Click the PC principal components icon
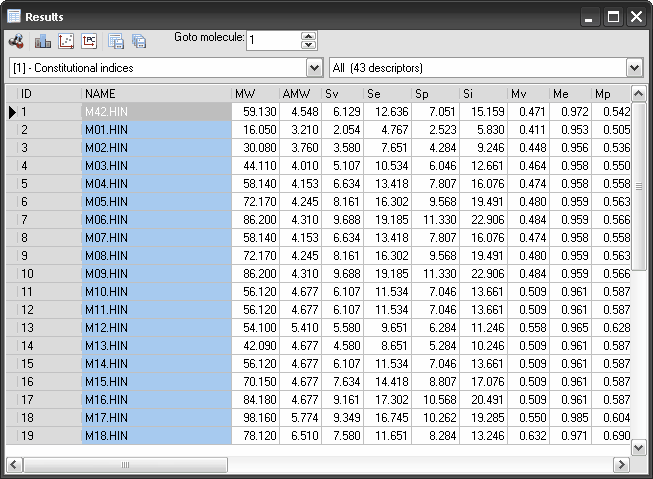Screen dimensions: 653x479 point(89,41)
